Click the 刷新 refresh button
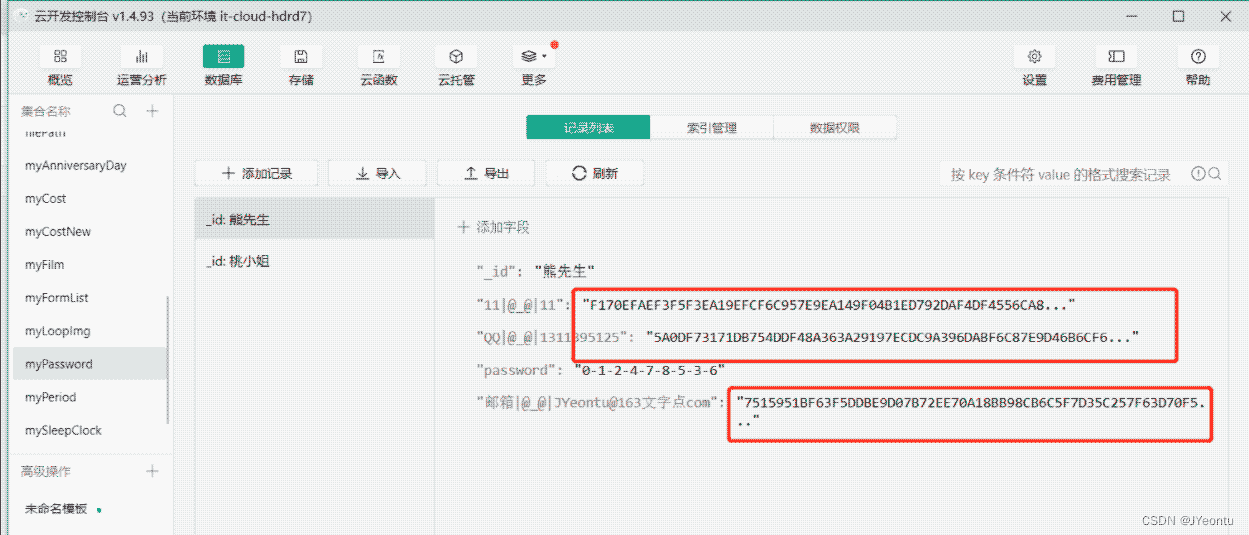Screen dimensions: 1249x535 [594, 173]
